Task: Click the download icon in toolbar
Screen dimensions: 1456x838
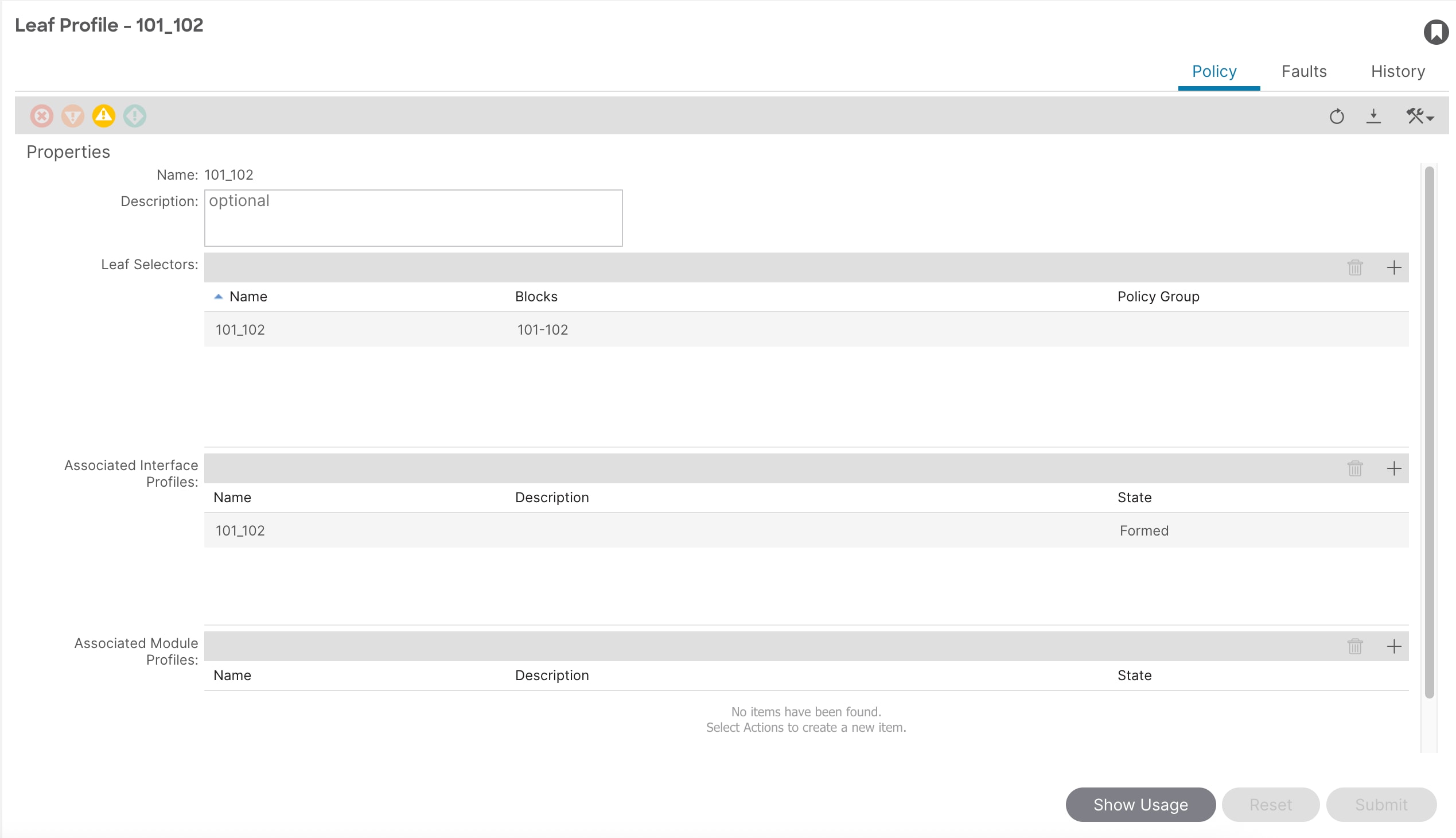Action: pyautogui.click(x=1373, y=117)
